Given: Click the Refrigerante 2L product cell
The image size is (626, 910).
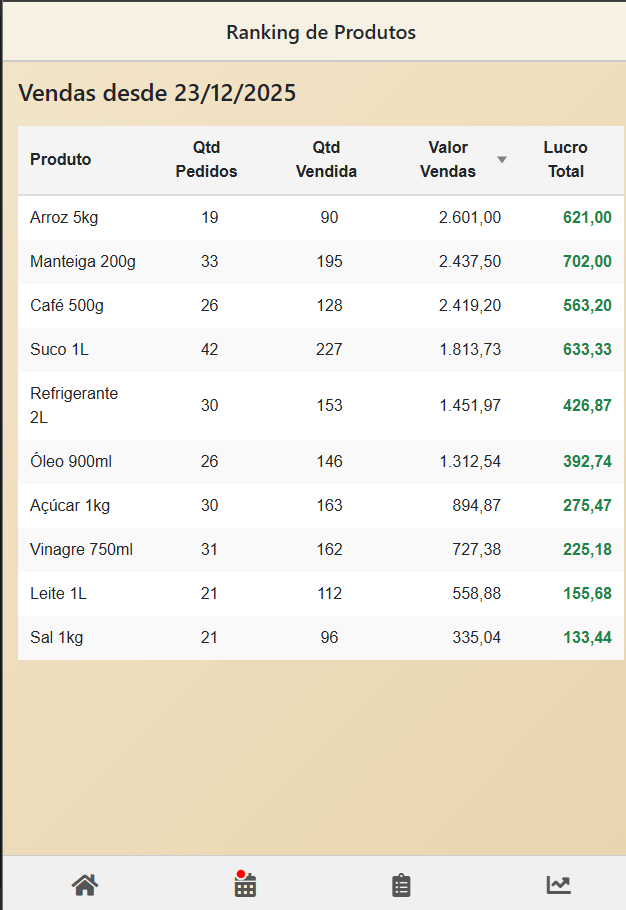Looking at the screenshot, I should pyautogui.click(x=74, y=406).
